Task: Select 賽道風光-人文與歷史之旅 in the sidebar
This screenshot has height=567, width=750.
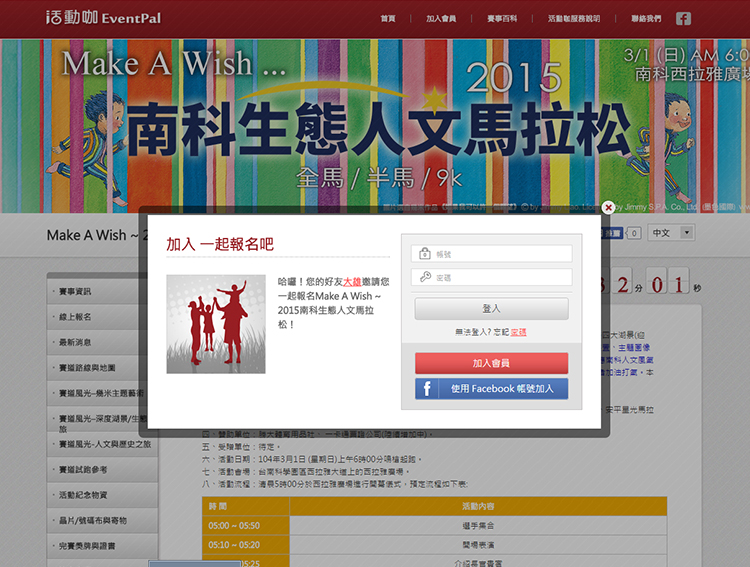Action: [x=102, y=444]
